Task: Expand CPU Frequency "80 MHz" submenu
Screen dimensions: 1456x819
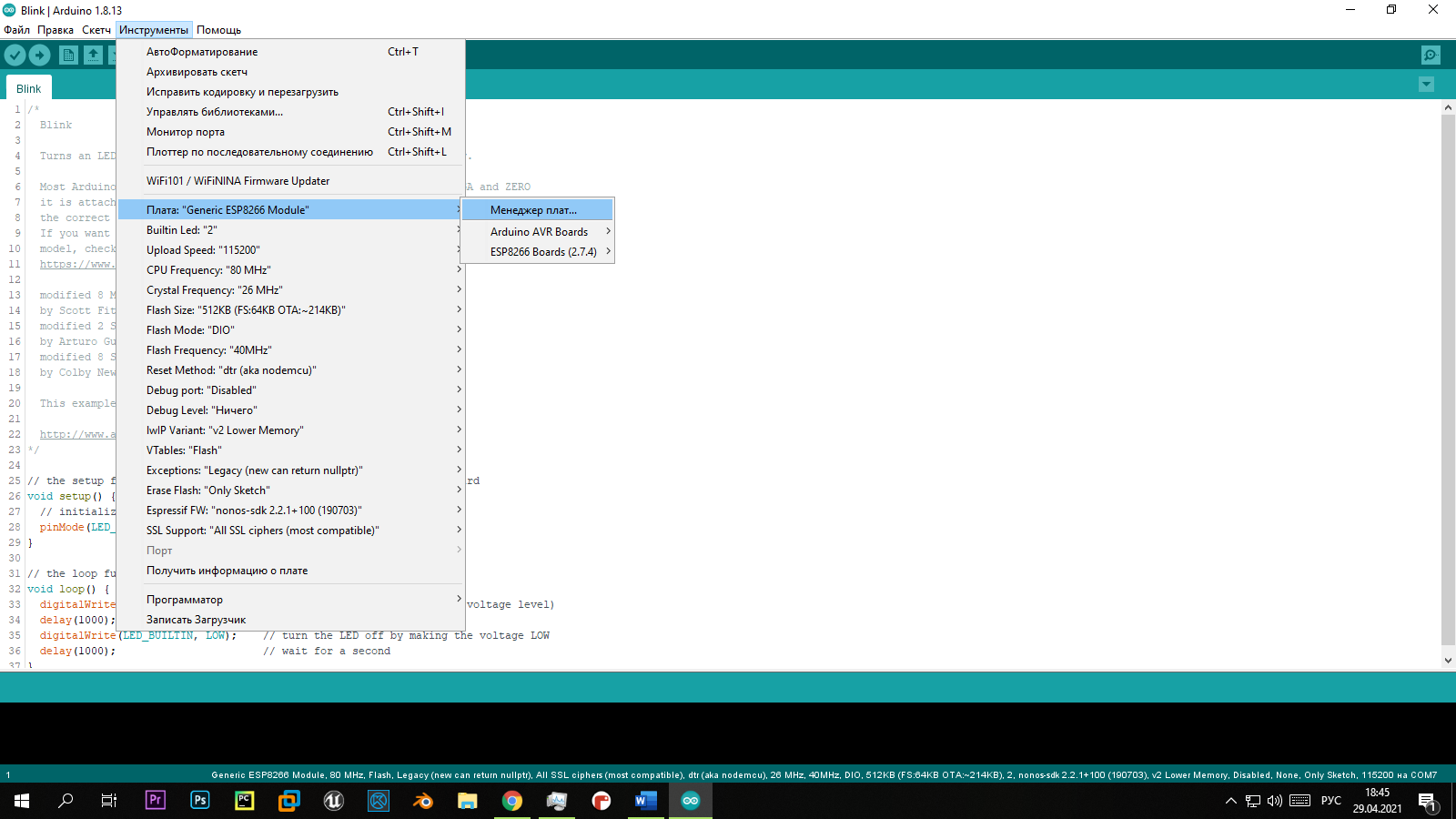Action: [x=290, y=270]
